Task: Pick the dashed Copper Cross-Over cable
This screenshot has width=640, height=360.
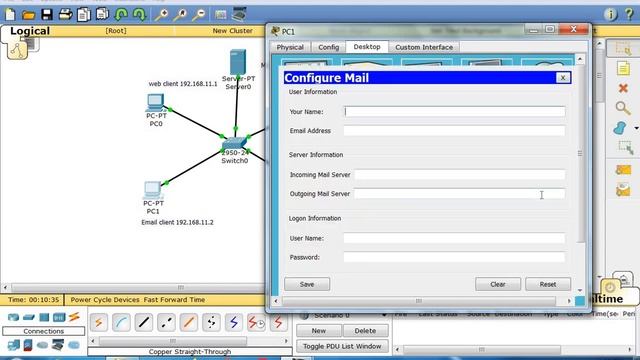Action: 166,323
